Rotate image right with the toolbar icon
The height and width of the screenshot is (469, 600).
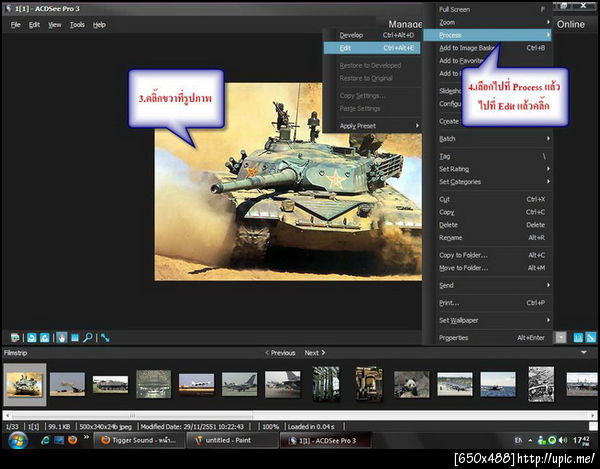coord(45,338)
